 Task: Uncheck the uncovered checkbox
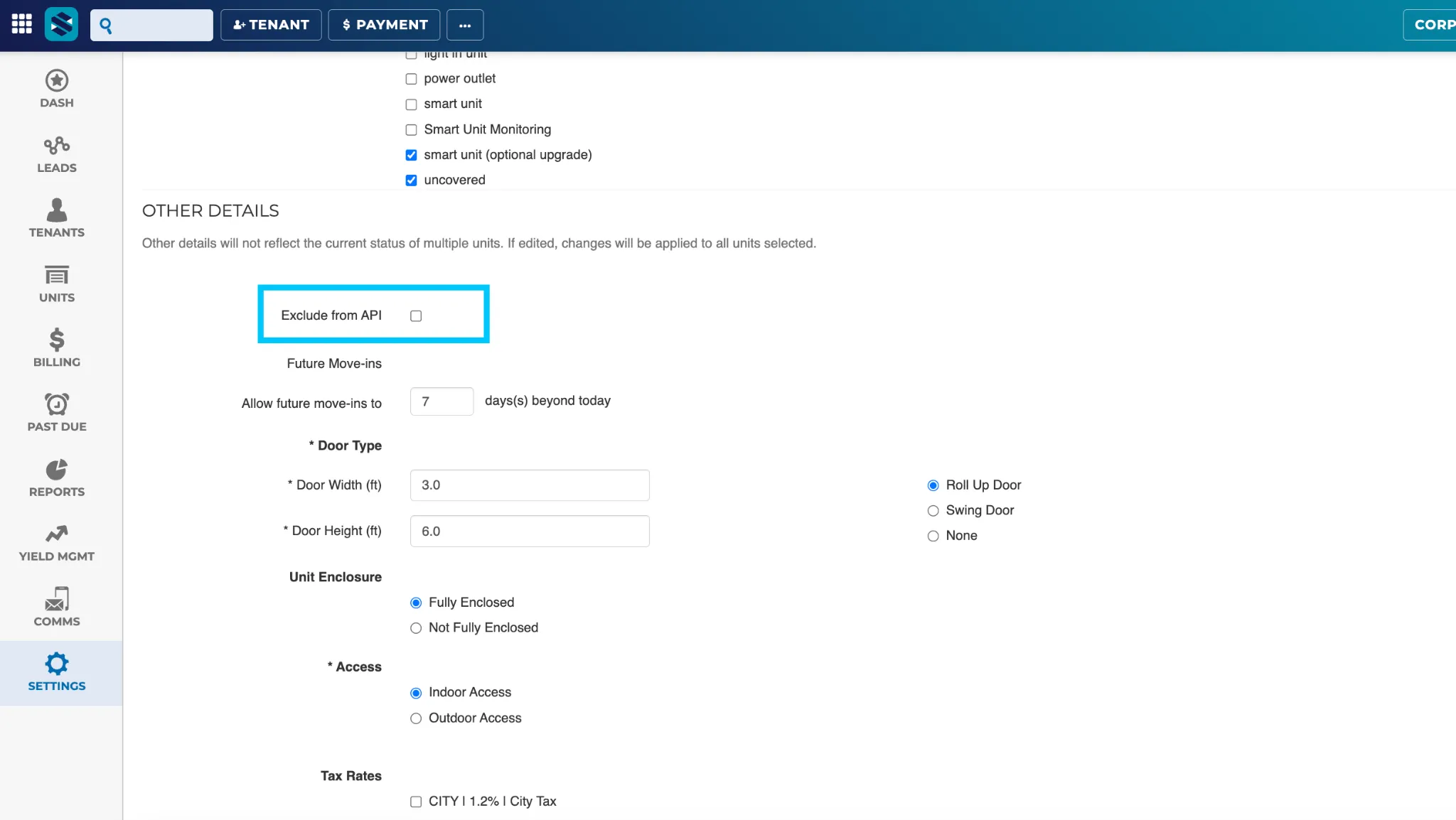click(x=411, y=180)
